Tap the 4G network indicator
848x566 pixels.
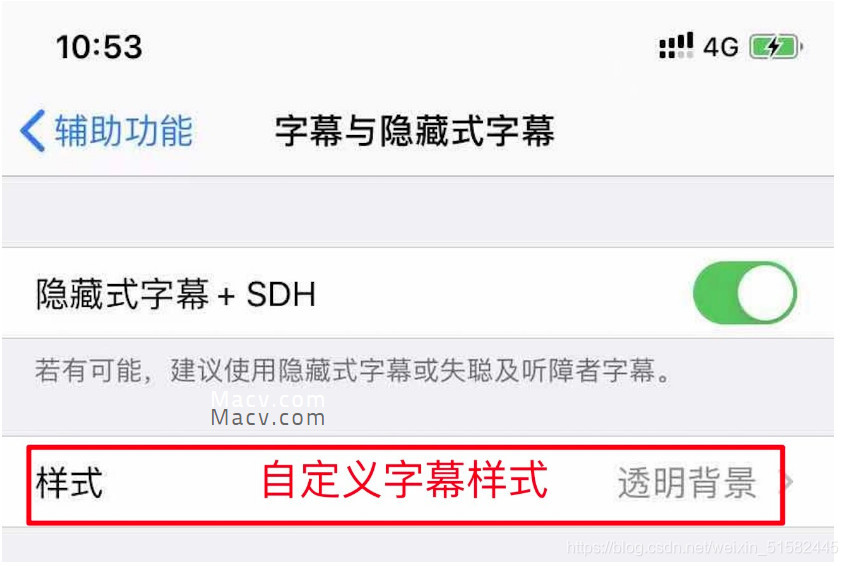720,48
